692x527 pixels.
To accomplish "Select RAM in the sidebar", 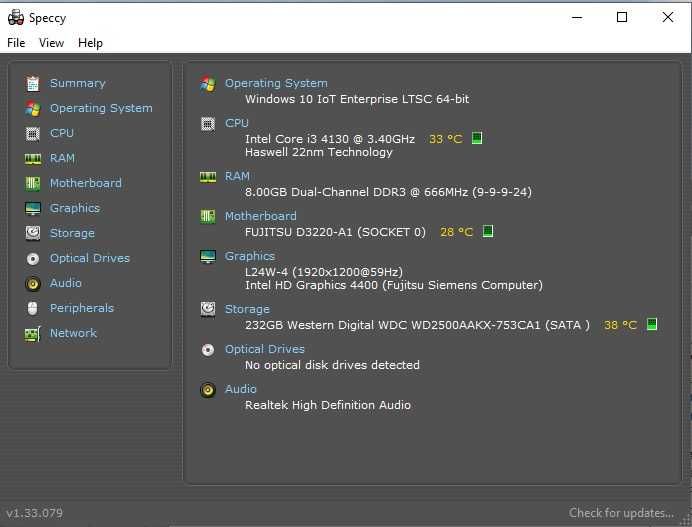I will pyautogui.click(x=62, y=158).
